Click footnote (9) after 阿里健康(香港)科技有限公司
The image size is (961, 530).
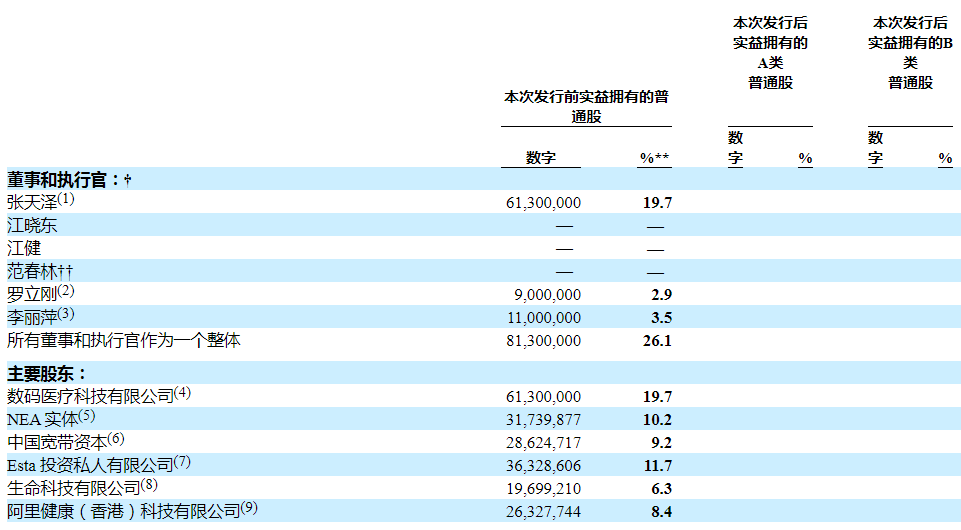tap(249, 508)
